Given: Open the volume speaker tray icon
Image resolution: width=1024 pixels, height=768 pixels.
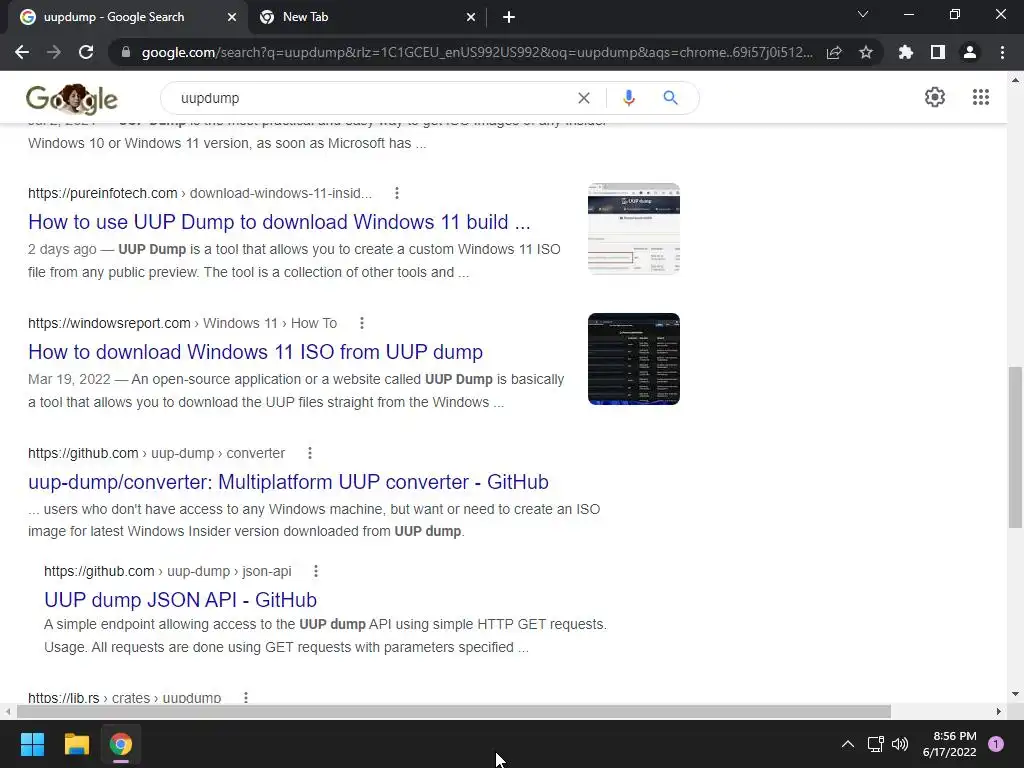Looking at the screenshot, I should pos(900,744).
